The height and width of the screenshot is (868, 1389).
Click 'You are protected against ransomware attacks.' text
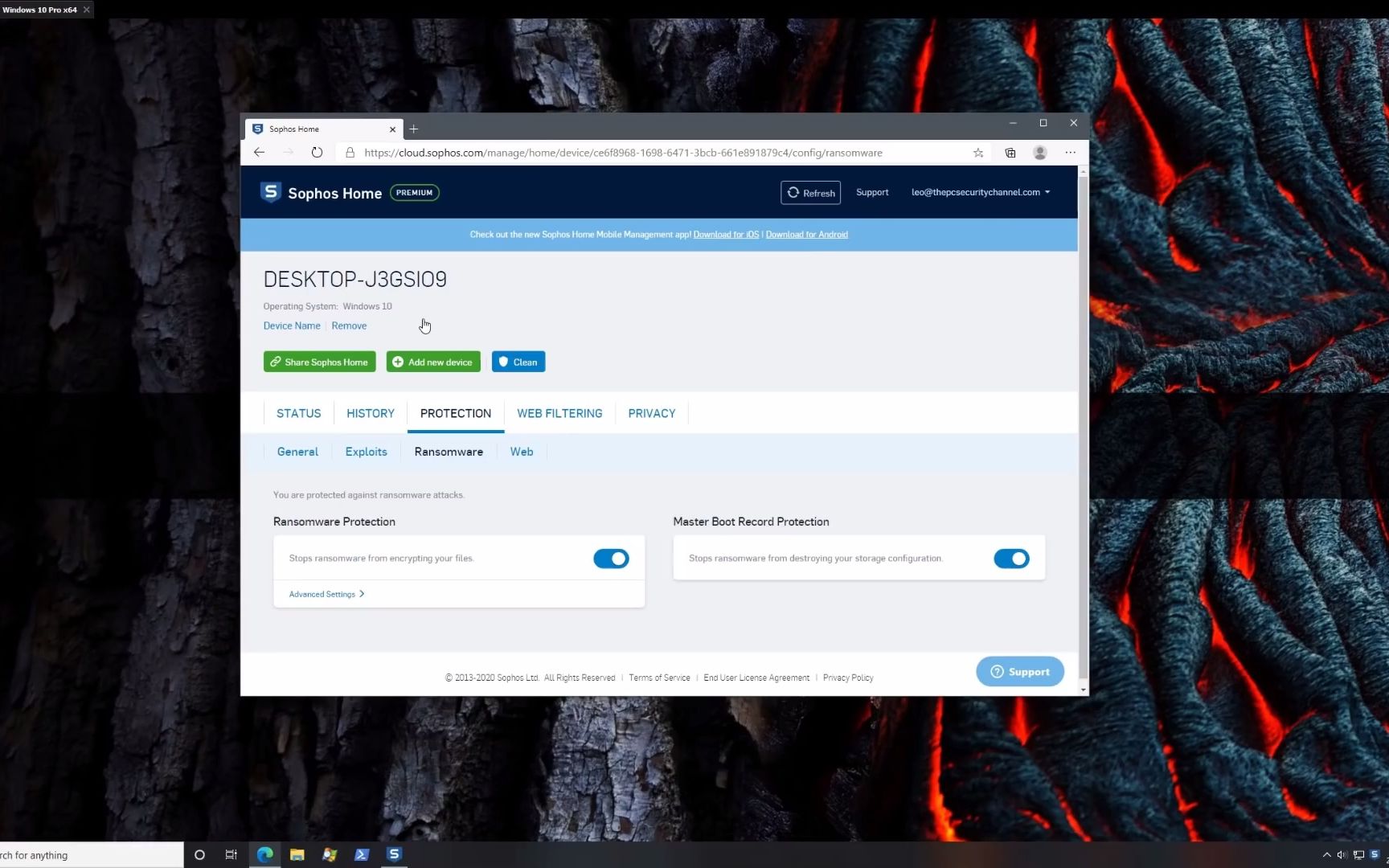(369, 495)
